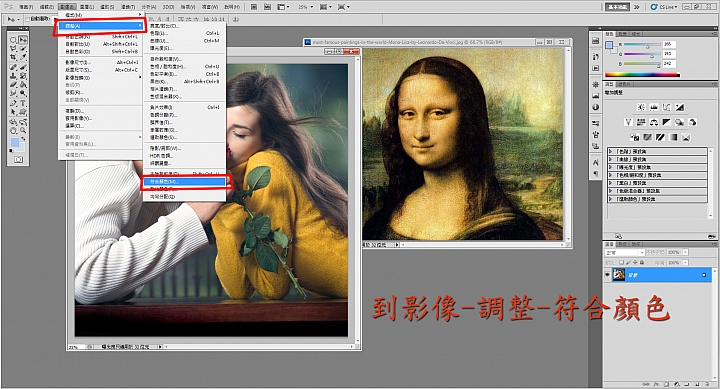Add a Brightness/Contrast adjustment
The image size is (720, 389).
point(641,107)
